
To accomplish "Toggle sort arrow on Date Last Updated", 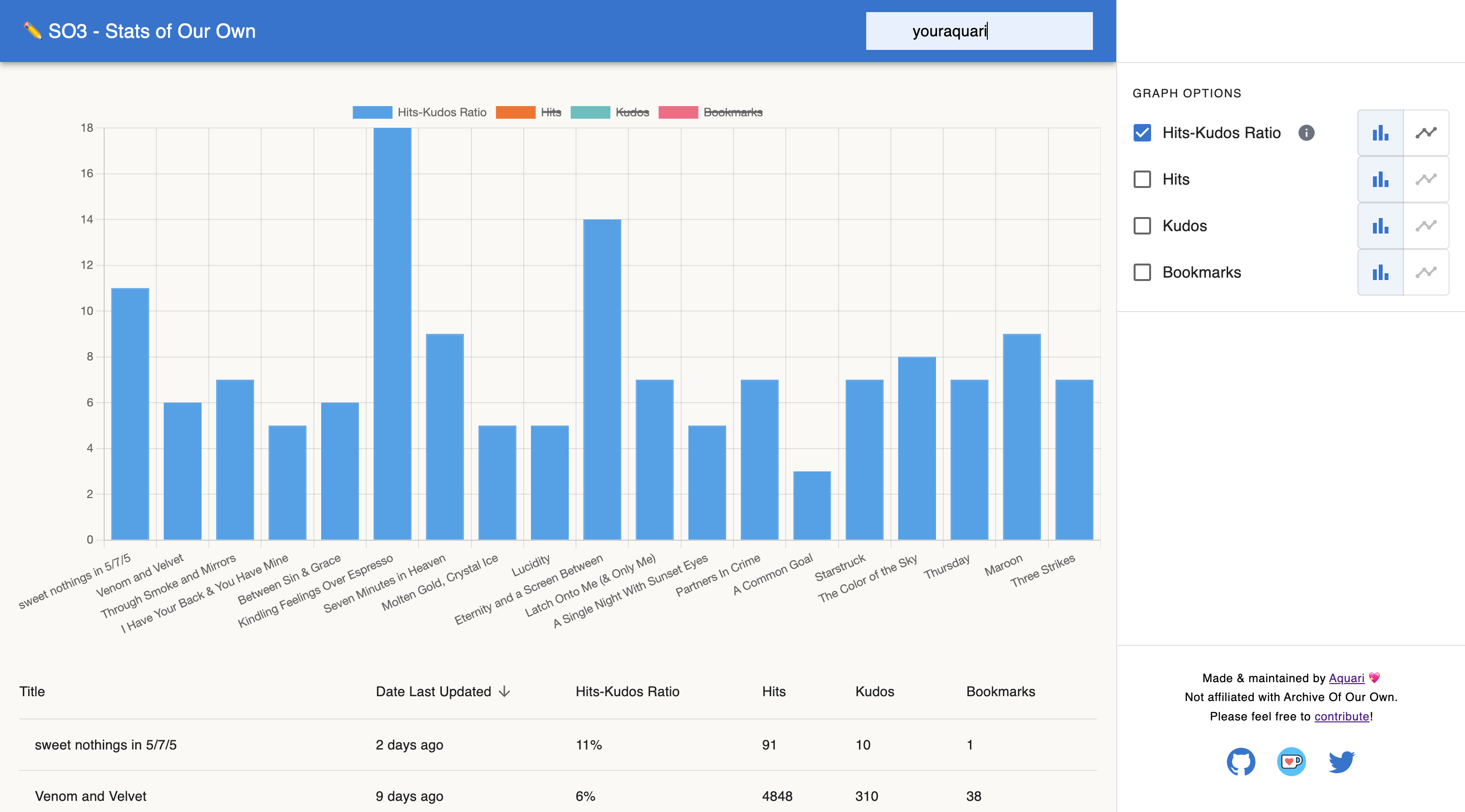I will coord(504,691).
